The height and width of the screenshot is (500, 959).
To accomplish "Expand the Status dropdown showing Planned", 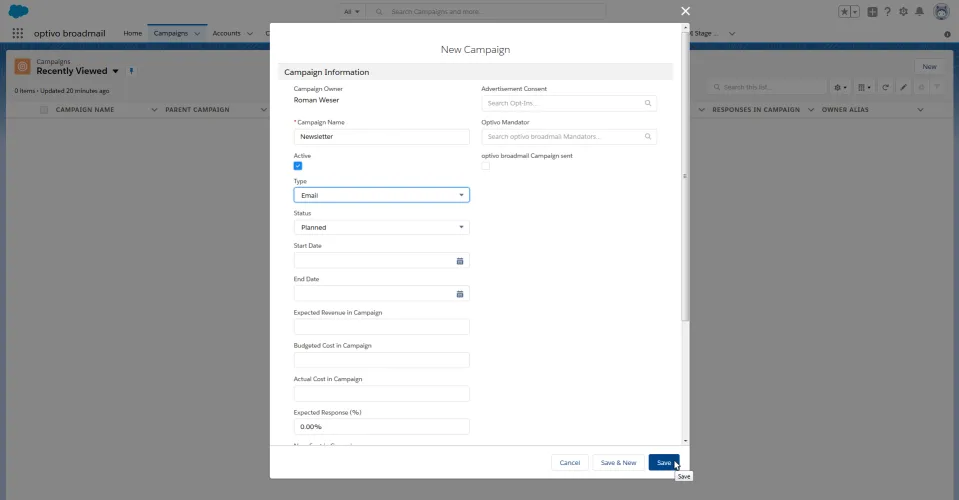I will [381, 227].
